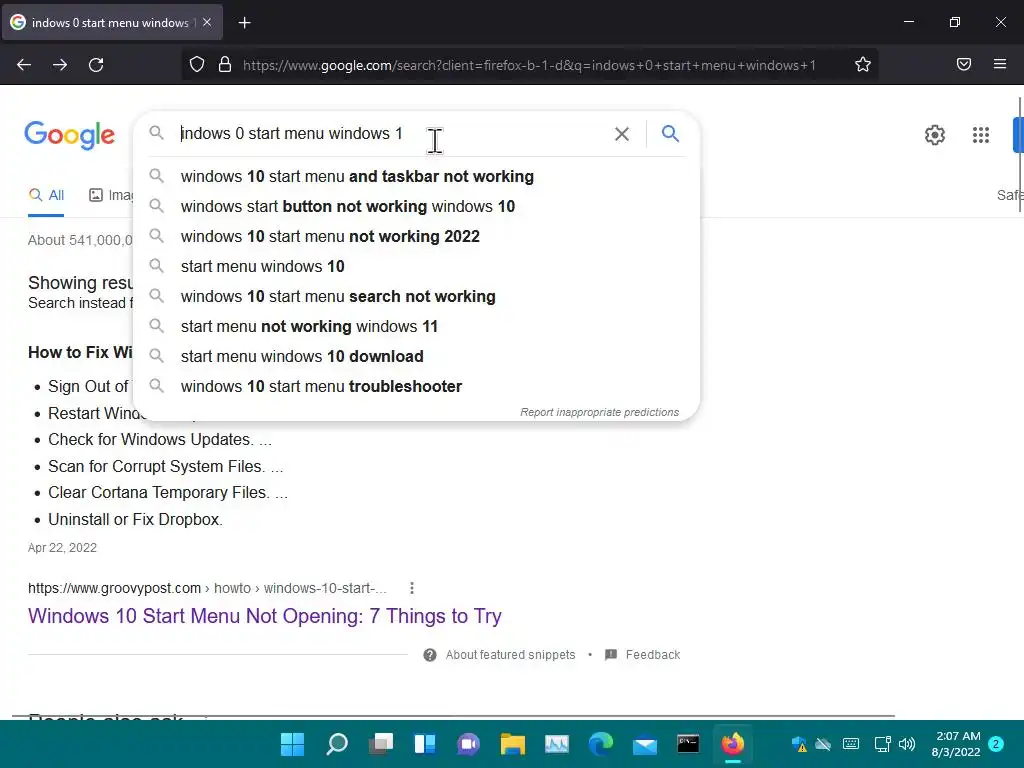Open Task View on the taskbar

[x=381, y=744]
